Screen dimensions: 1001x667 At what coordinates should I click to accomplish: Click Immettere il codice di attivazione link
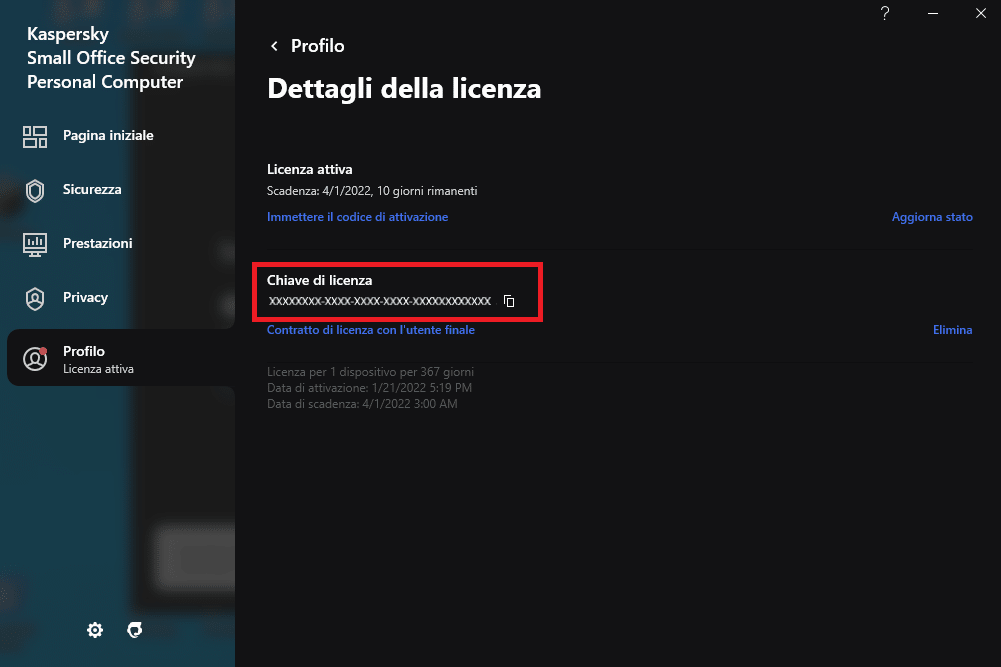tap(357, 217)
